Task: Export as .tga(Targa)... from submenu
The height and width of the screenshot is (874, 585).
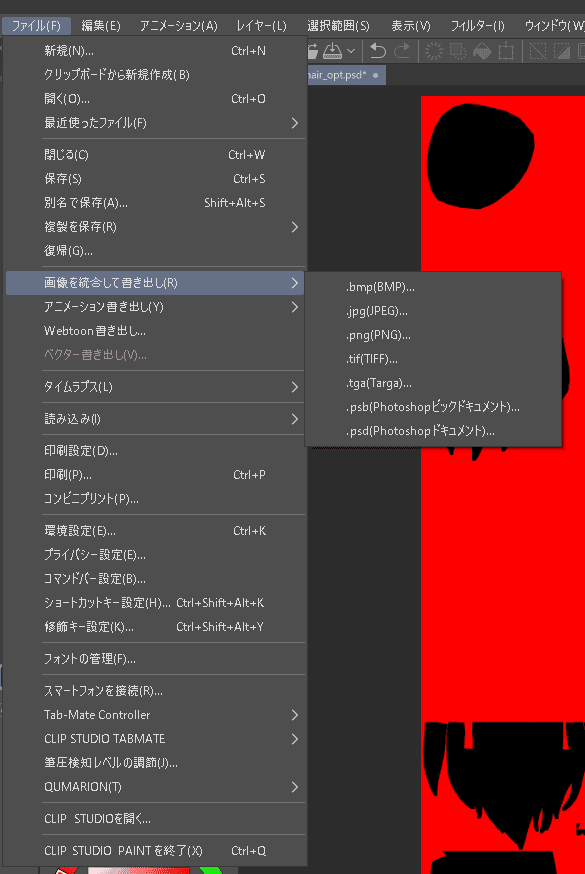Action: [433, 383]
